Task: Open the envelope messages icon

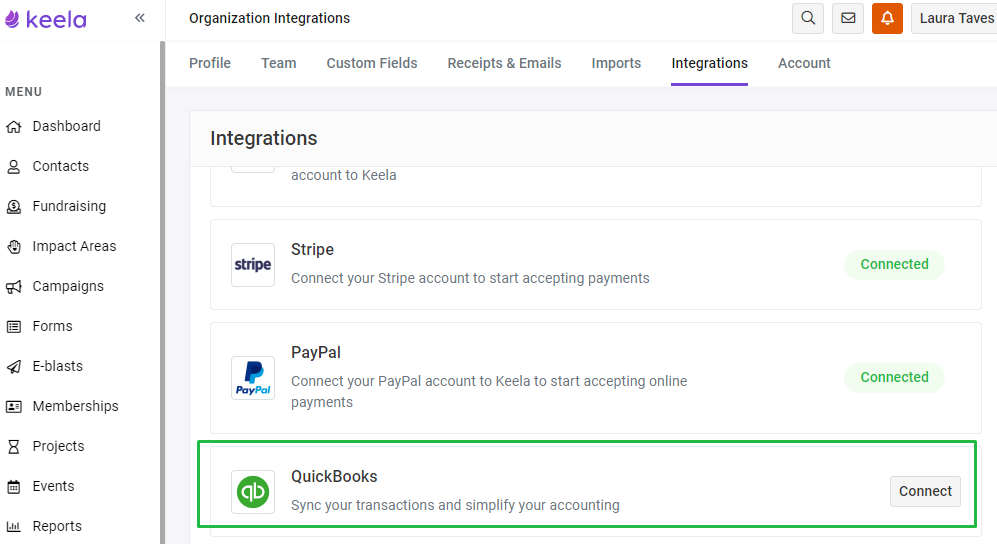Action: coord(848,18)
